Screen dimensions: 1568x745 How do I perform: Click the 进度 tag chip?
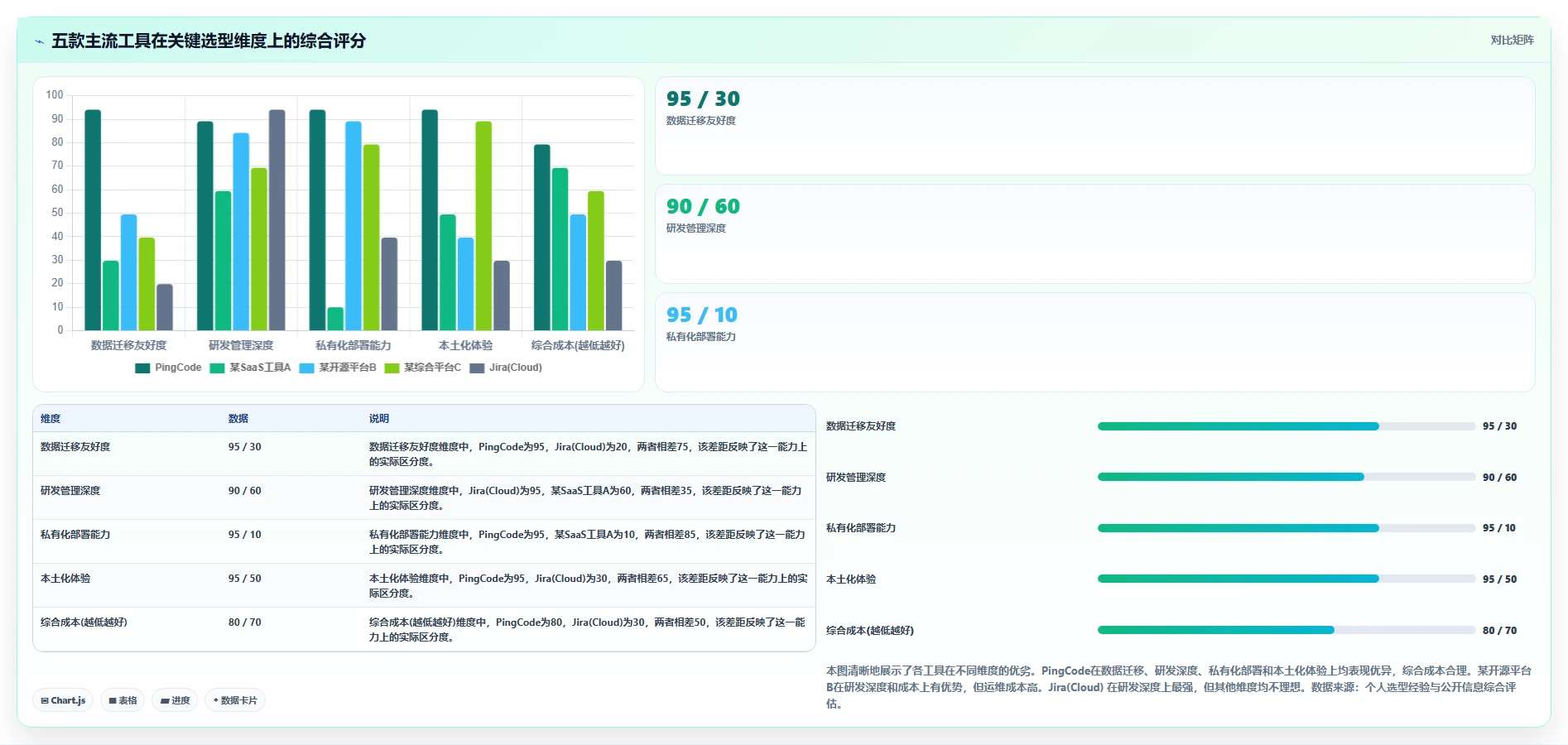coord(175,700)
